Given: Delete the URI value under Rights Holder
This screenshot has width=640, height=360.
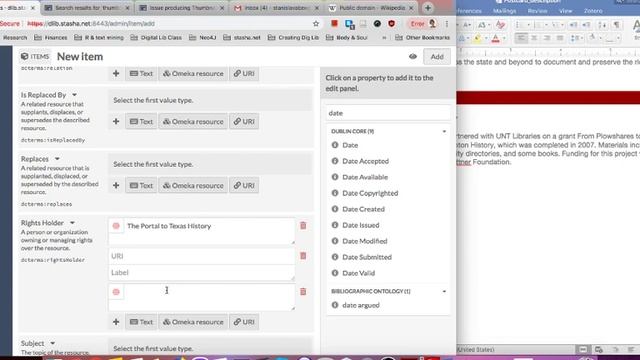Looking at the screenshot, I should [303, 256].
